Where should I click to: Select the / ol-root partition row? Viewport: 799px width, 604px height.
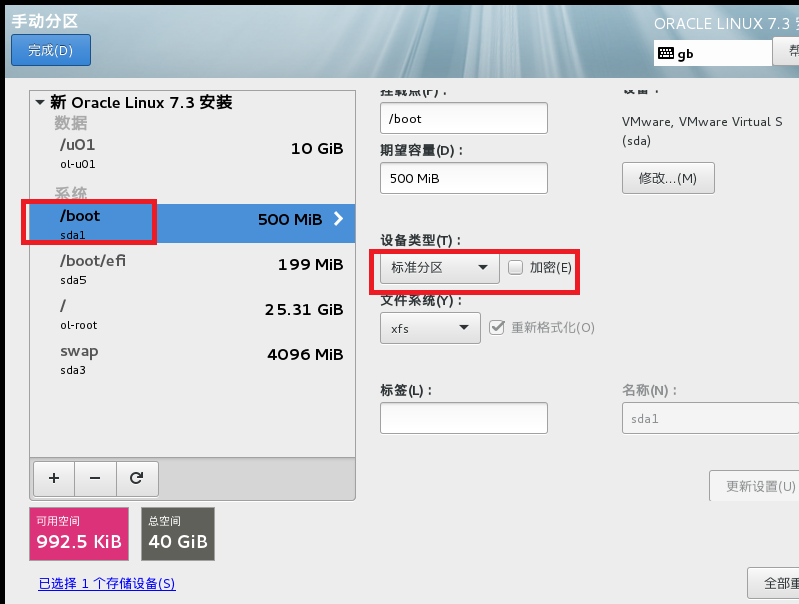pyautogui.click(x=193, y=314)
